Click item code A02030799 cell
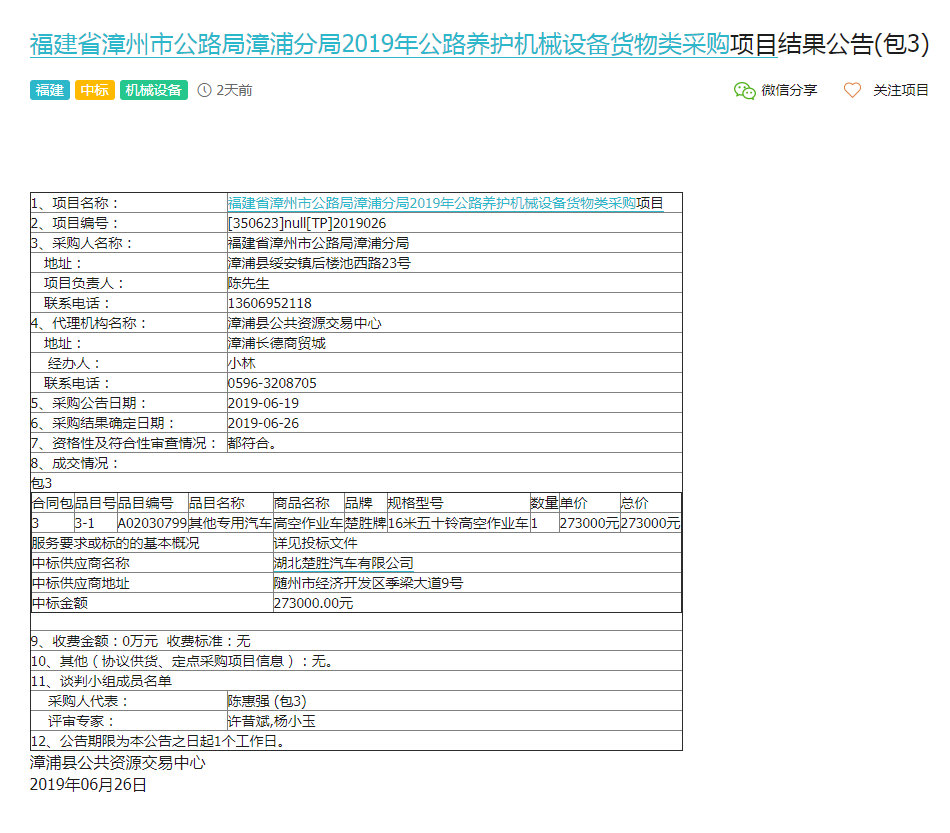This screenshot has width=950, height=833. click(152, 523)
